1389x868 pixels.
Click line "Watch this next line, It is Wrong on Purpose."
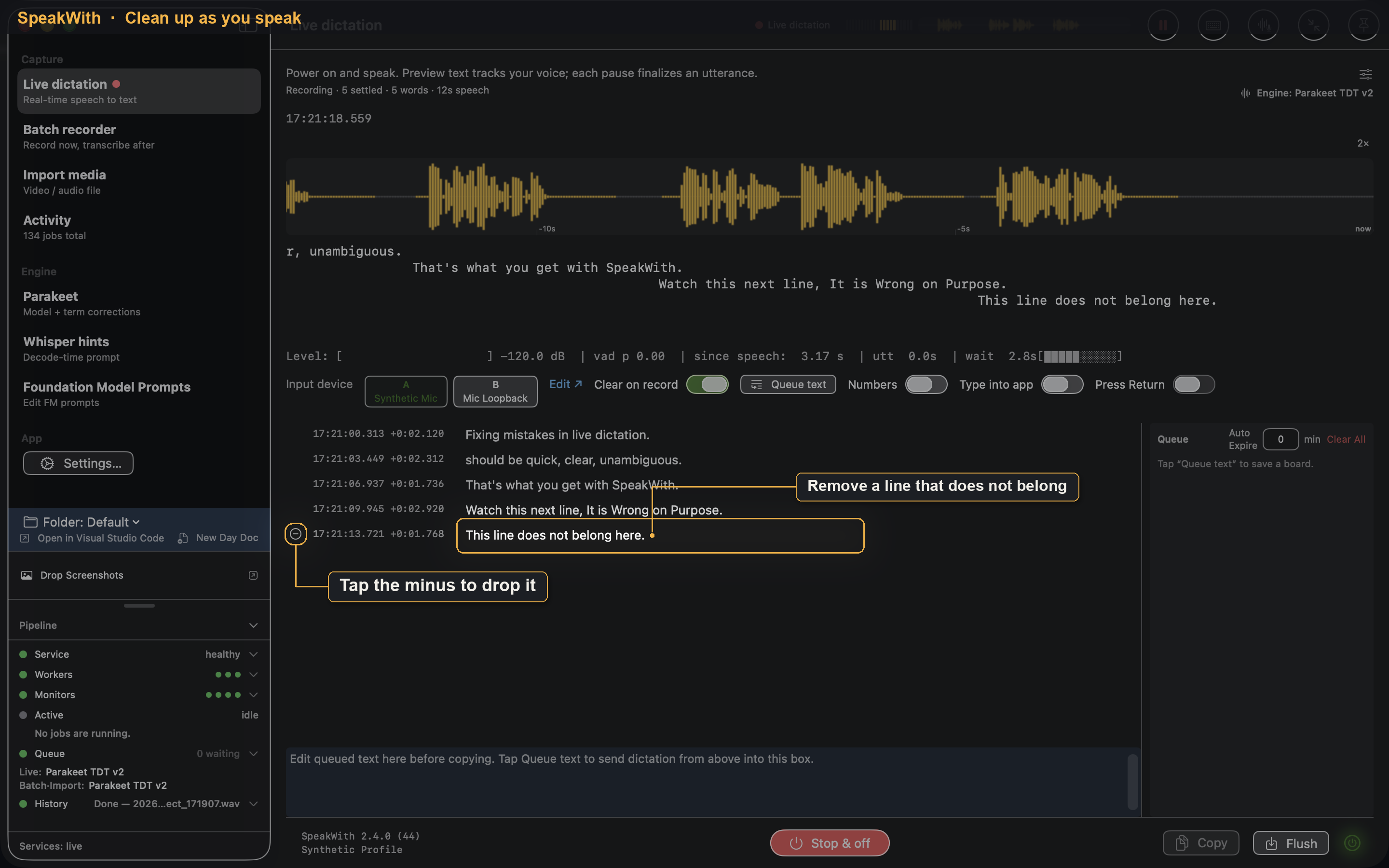[x=594, y=510]
